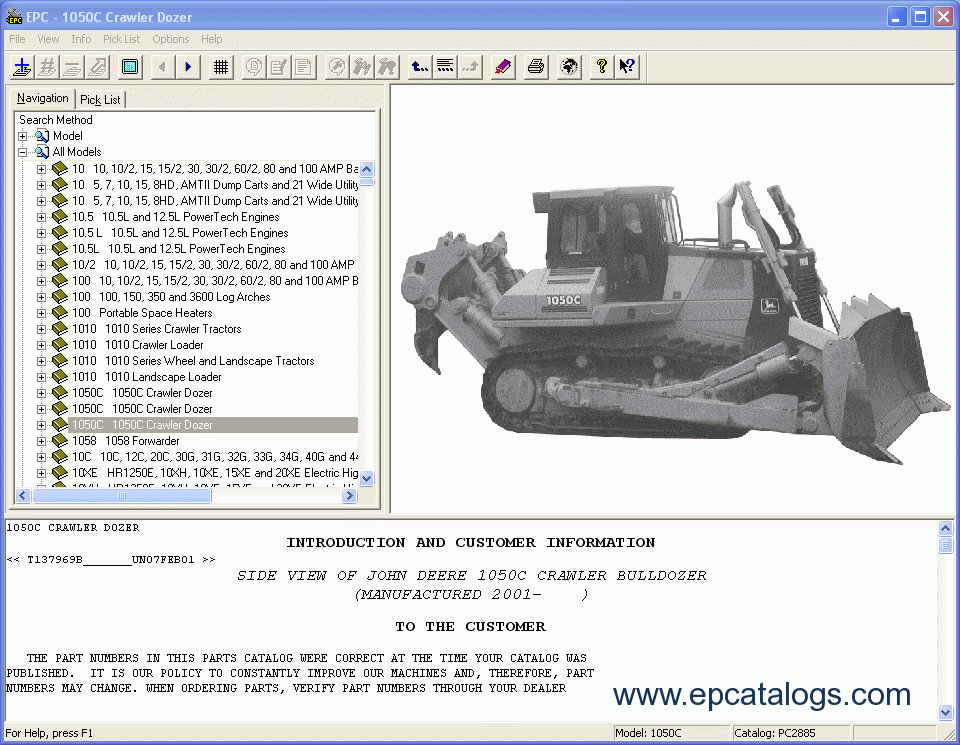The width and height of the screenshot is (960, 745).
Task: Click the black grid toolbar icon
Action: 220,67
